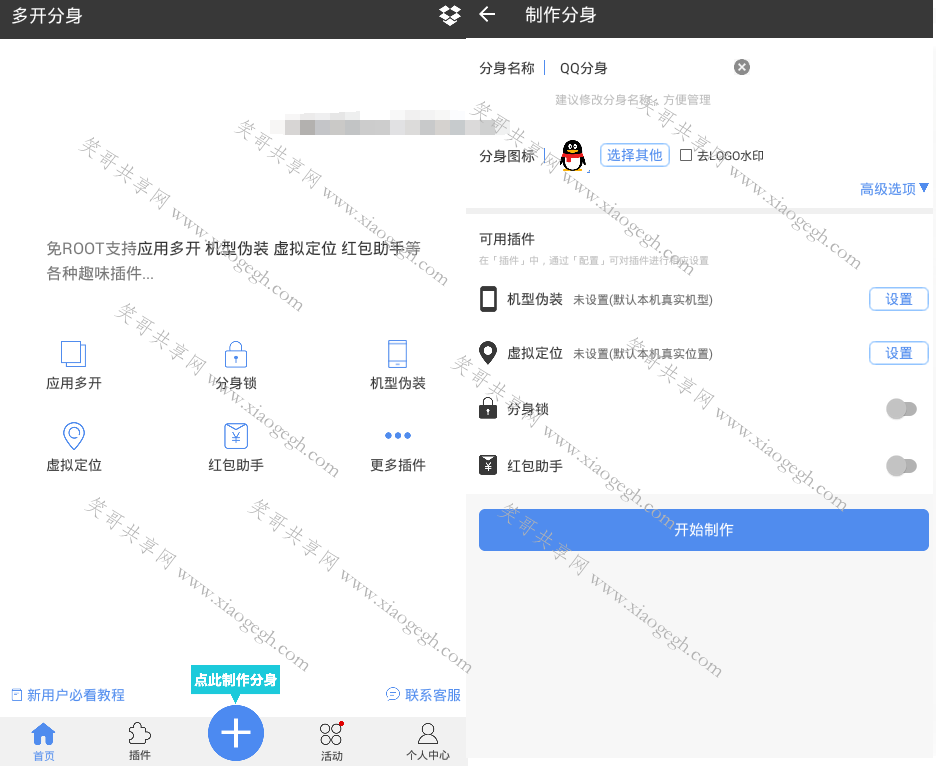Open the 联系客服 customer service link
Viewport: 936px width, 768px height.
423,695
